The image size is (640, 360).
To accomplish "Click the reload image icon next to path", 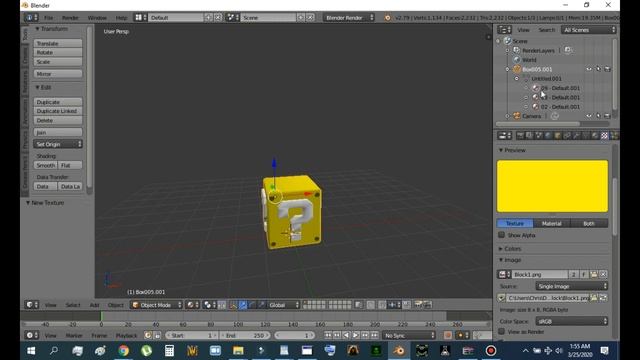I will point(603,298).
